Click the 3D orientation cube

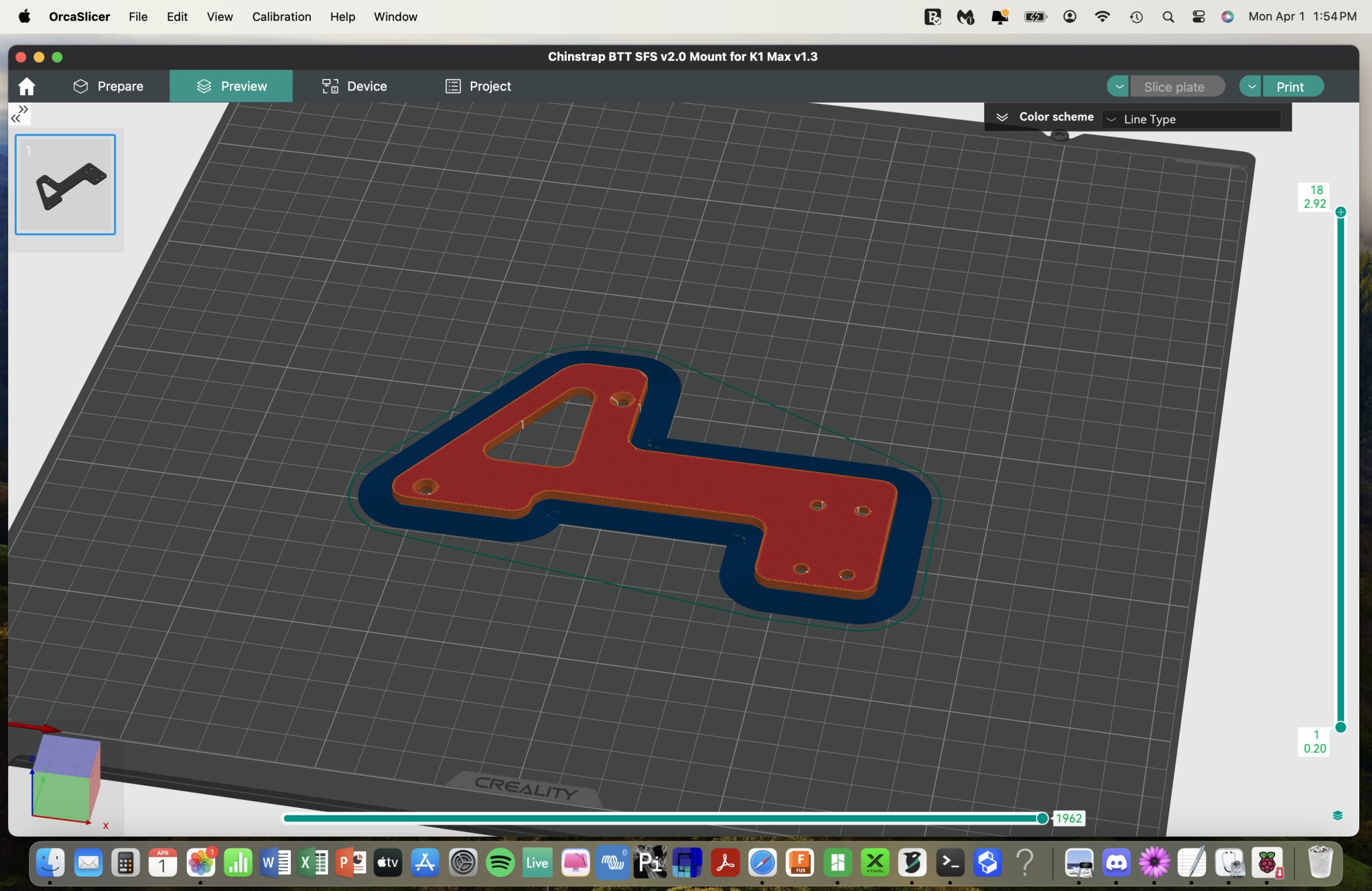click(x=66, y=778)
